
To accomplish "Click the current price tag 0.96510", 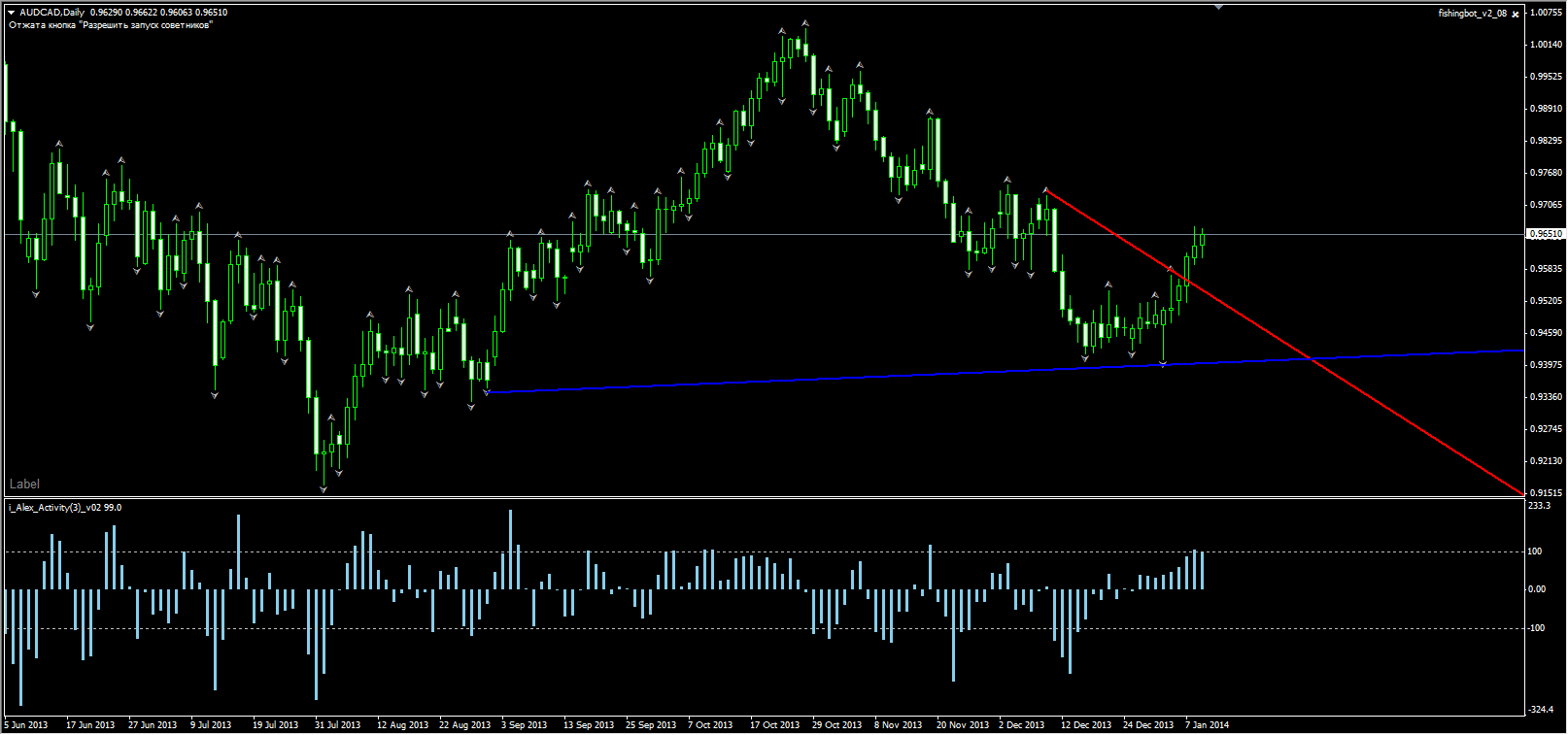I will pos(1547,234).
